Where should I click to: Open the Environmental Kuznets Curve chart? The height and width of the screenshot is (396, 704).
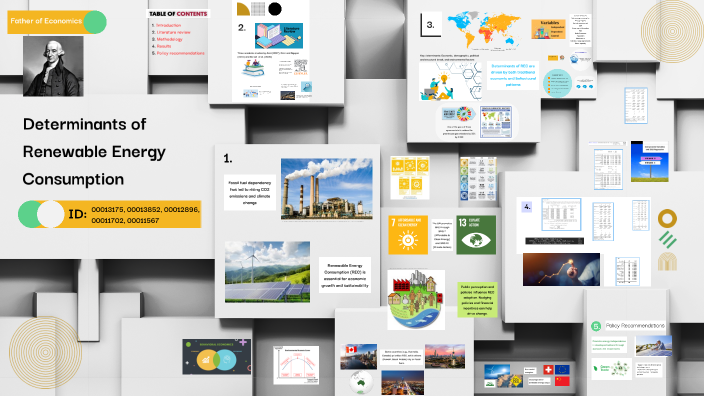point(296,365)
